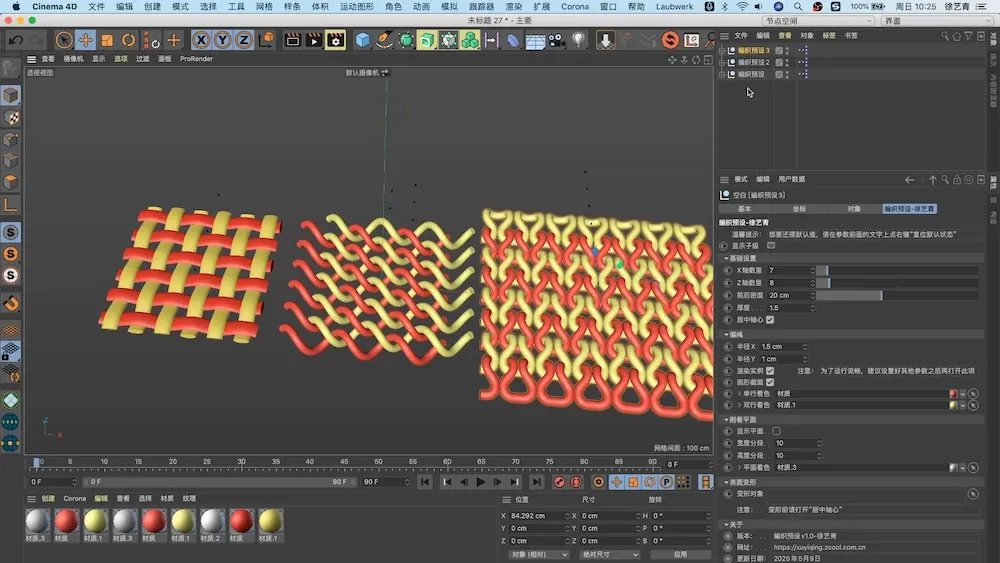Select the Move tool in toolbar
This screenshot has height=563, width=1000.
[86, 40]
